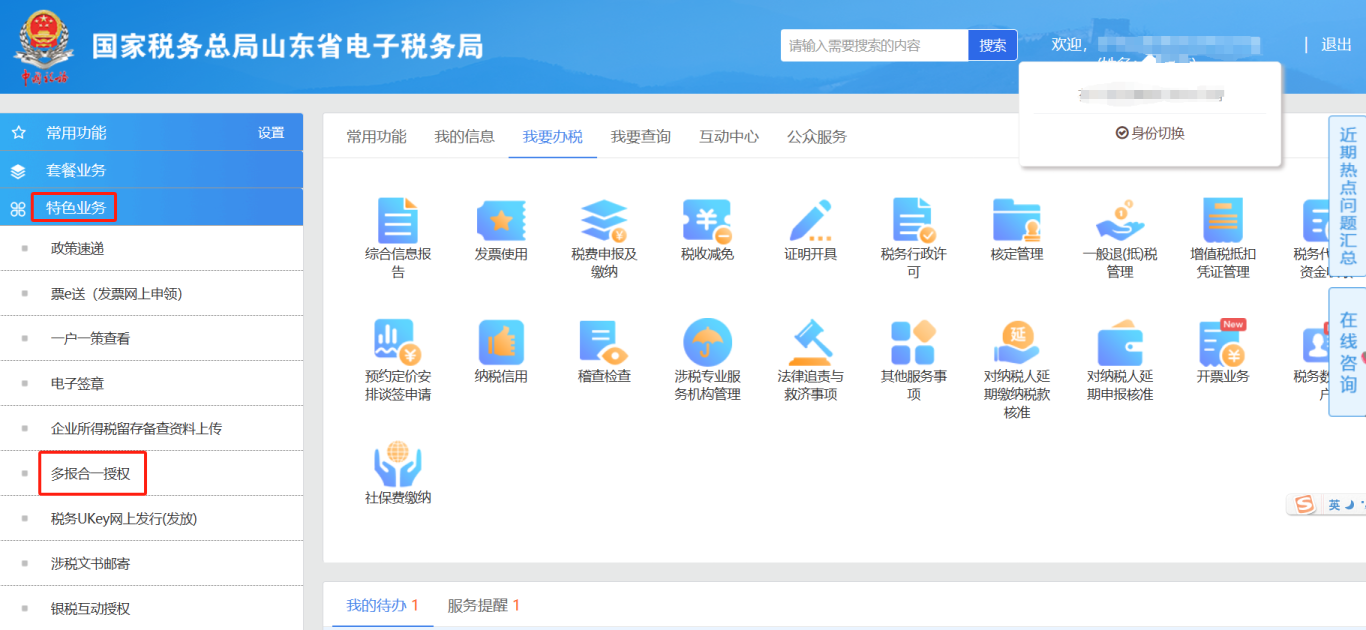The height and width of the screenshot is (630, 1366).
Task: Open the 对纳税人延期申报核准 wallet icon
Action: point(1120,345)
